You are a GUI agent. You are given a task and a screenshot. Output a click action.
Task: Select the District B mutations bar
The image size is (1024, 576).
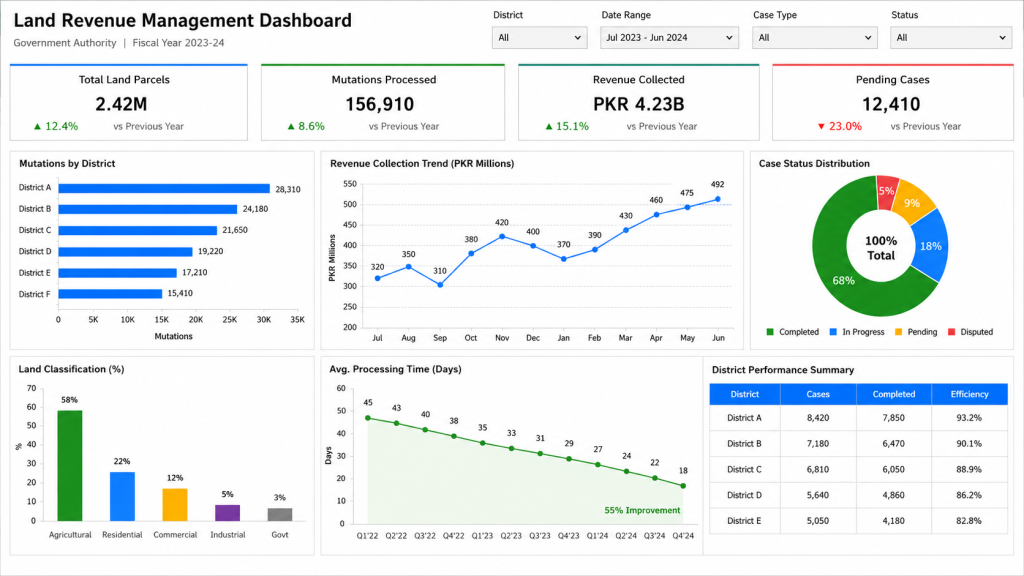(148, 210)
